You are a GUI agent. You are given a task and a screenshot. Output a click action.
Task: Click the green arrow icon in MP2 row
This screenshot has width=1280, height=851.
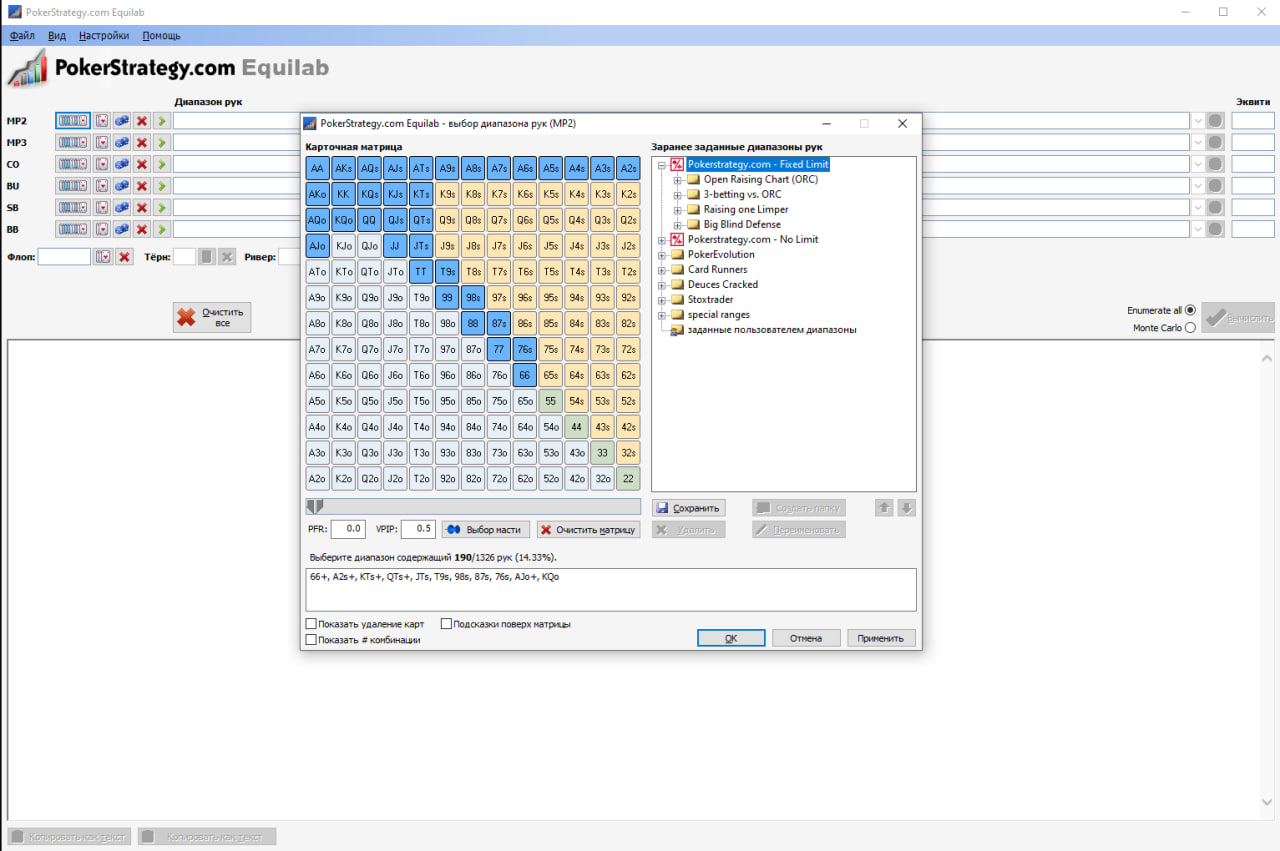tap(161, 120)
